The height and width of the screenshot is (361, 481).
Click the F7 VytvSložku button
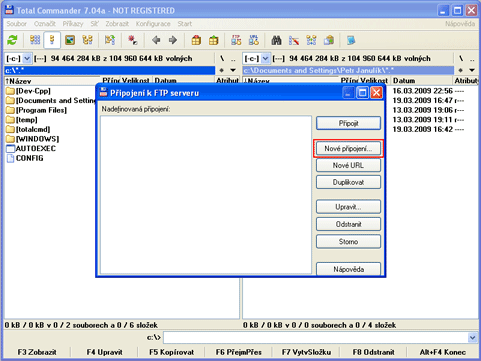[306, 352]
